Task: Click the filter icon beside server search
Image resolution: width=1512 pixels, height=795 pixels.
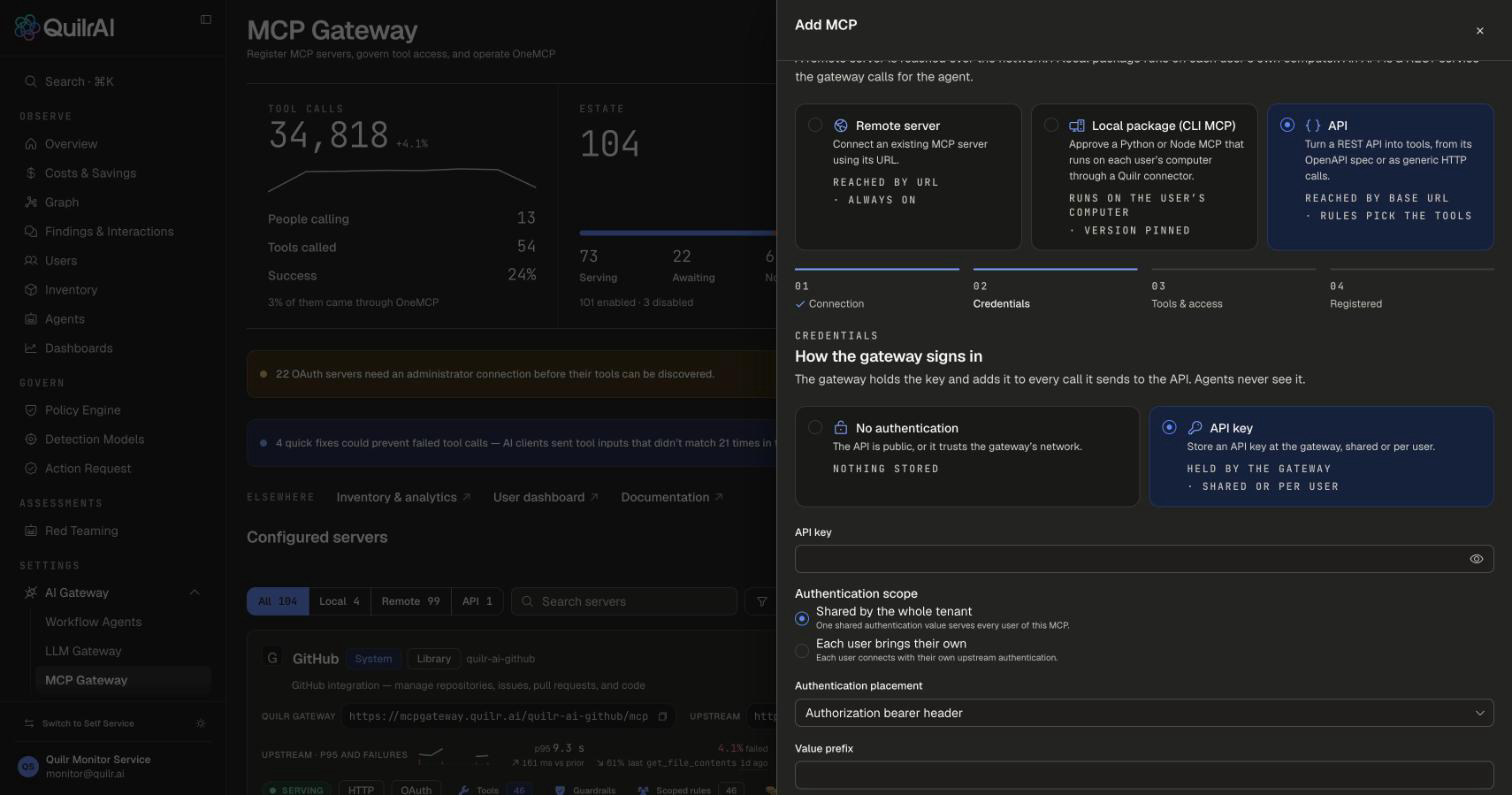Action: coord(762,601)
